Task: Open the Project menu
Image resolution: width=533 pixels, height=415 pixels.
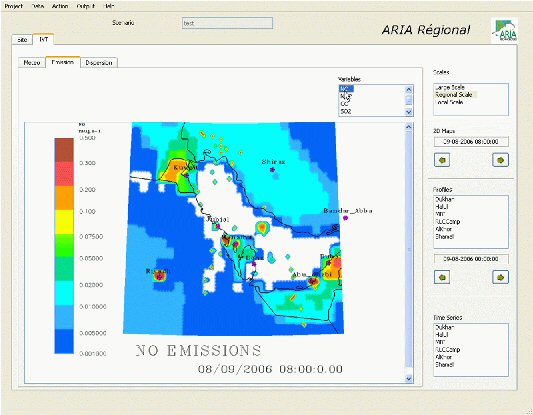Action: pos(14,6)
